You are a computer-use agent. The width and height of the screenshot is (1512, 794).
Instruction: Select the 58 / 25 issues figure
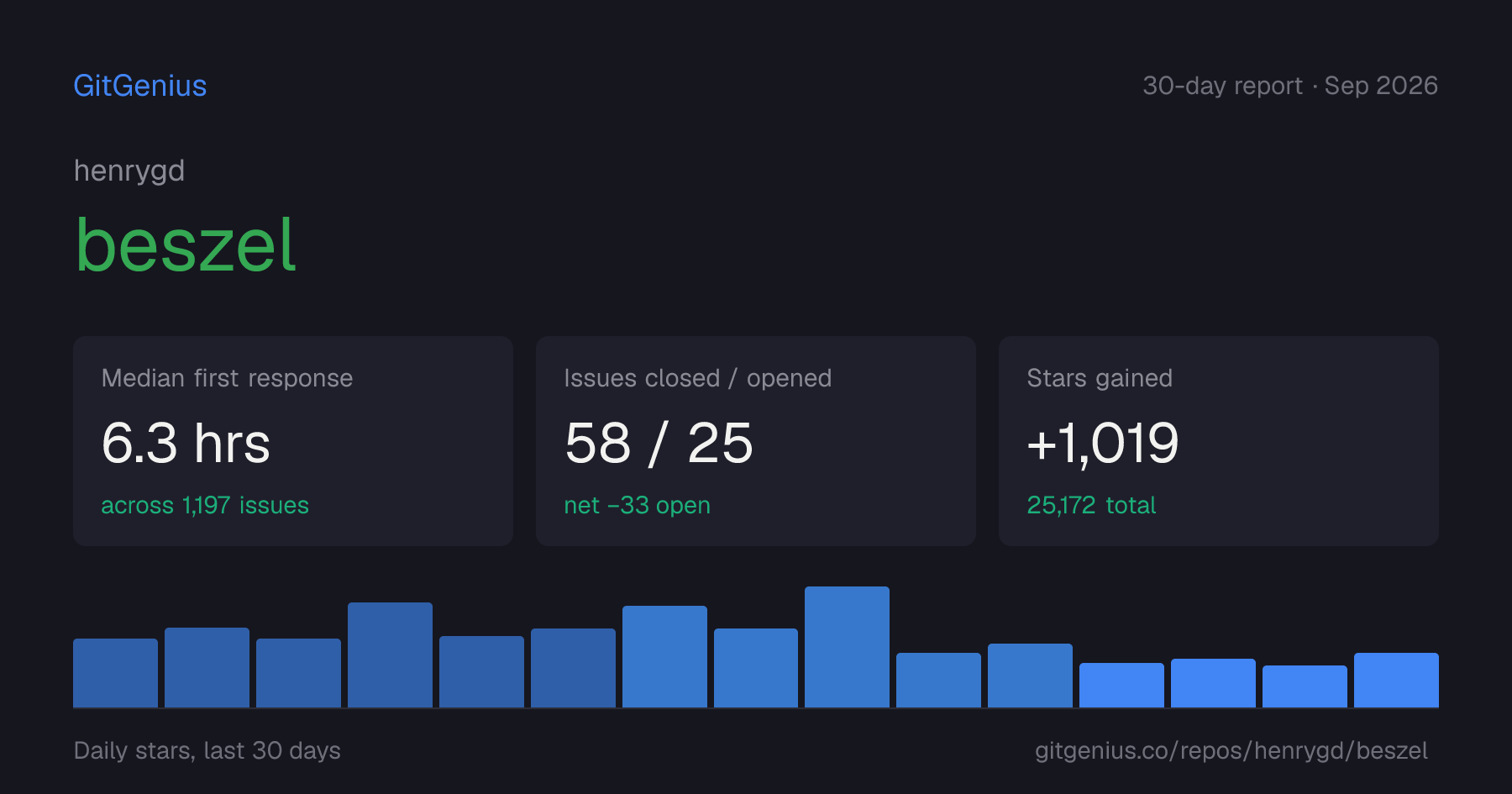(659, 443)
